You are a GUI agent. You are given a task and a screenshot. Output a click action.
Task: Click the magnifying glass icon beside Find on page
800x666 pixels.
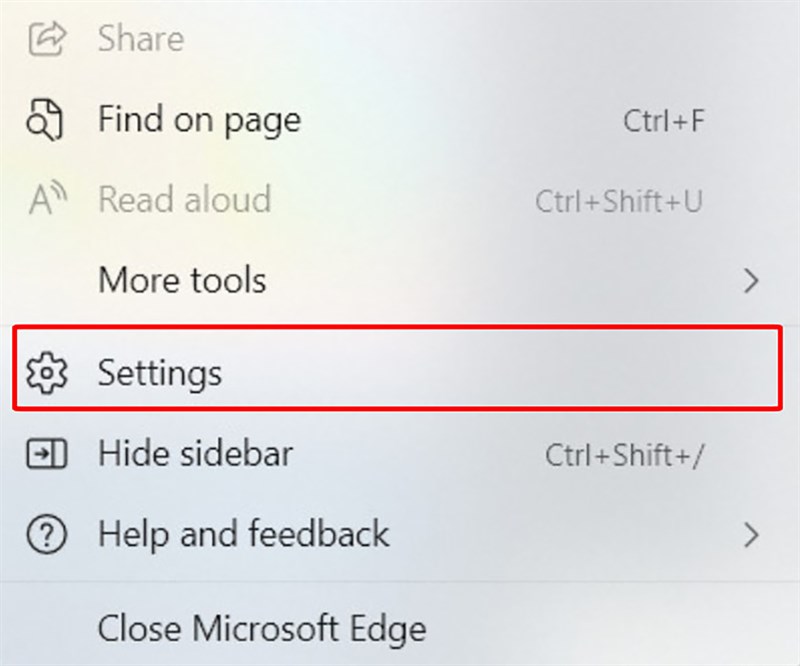(x=45, y=120)
